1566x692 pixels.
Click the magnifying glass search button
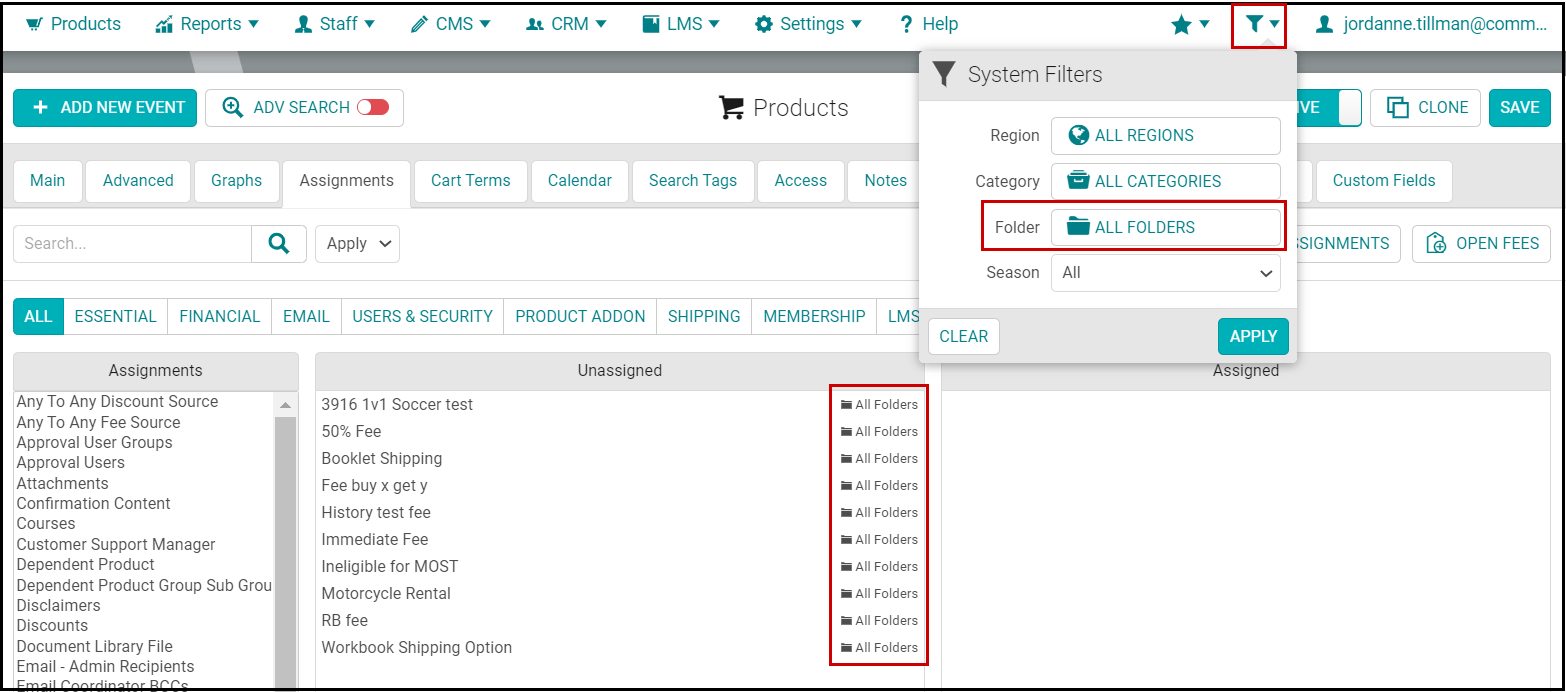[279, 244]
